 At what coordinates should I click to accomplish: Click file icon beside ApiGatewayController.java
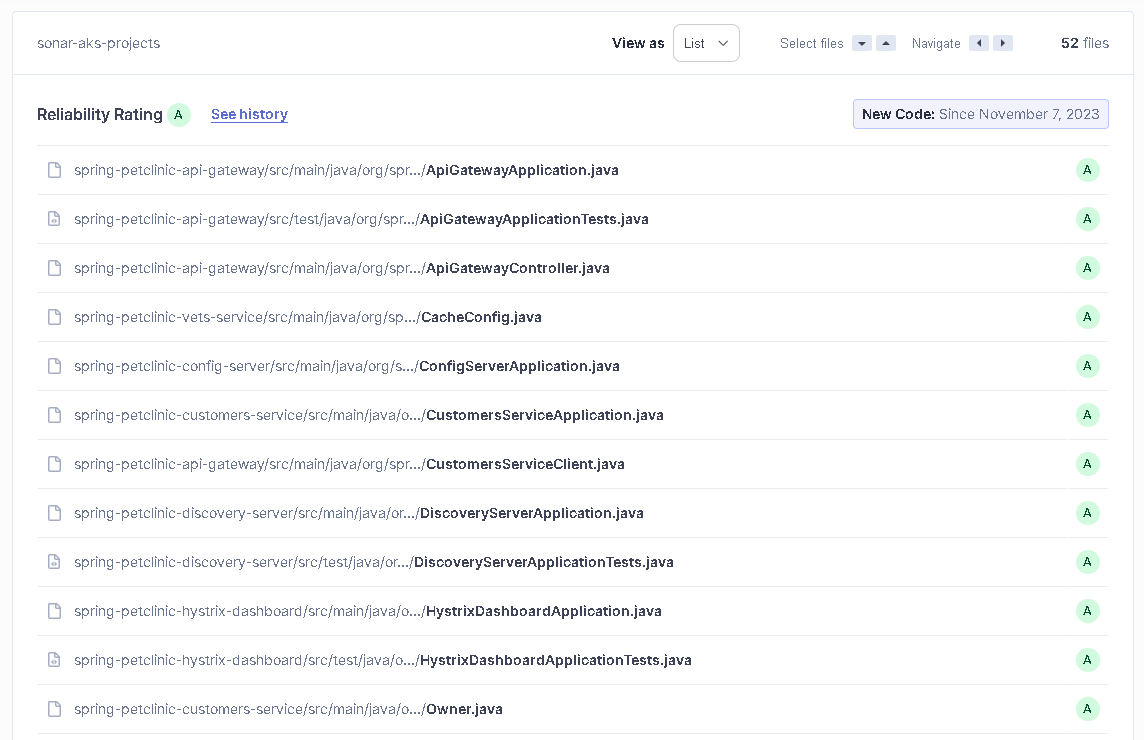(x=54, y=268)
